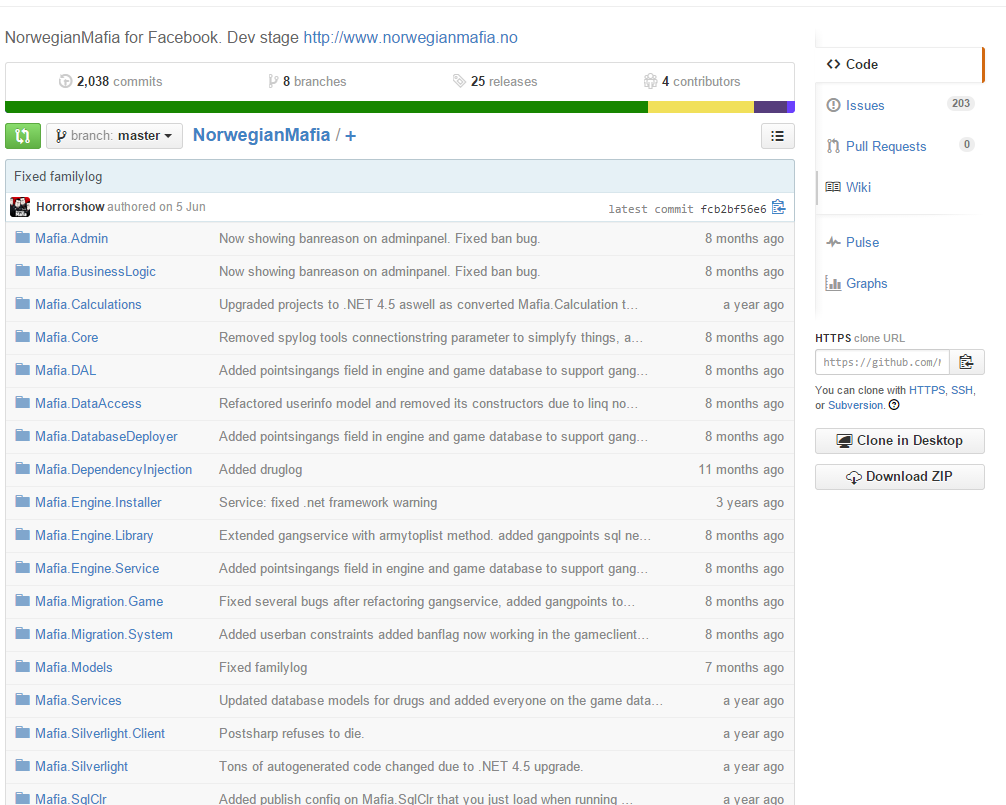Open the branch master dropdown

click(114, 136)
